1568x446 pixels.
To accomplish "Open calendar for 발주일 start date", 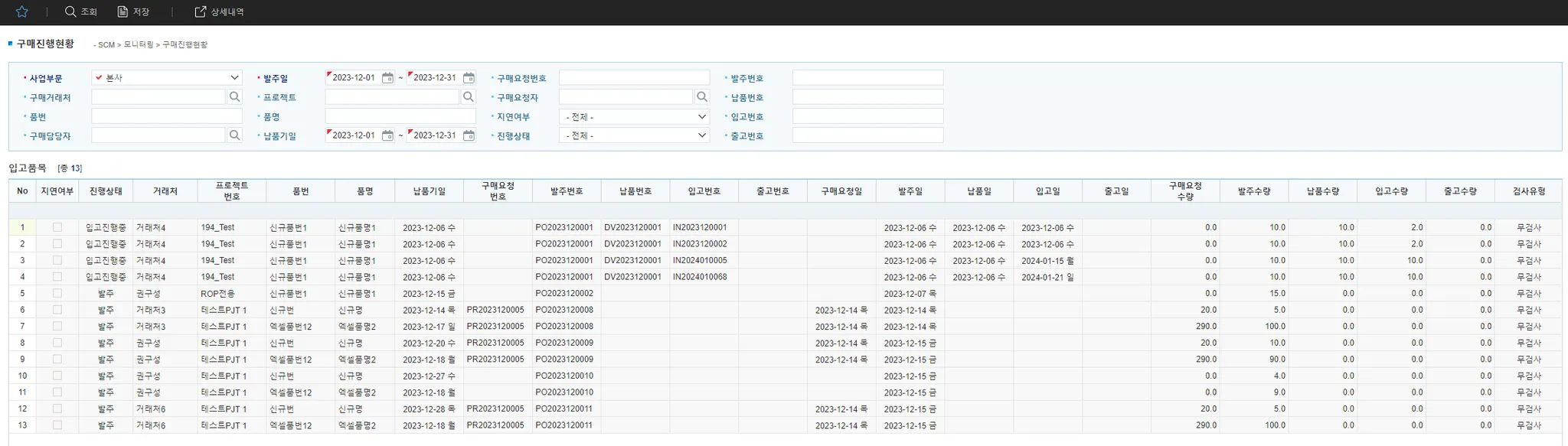I will (x=387, y=78).
